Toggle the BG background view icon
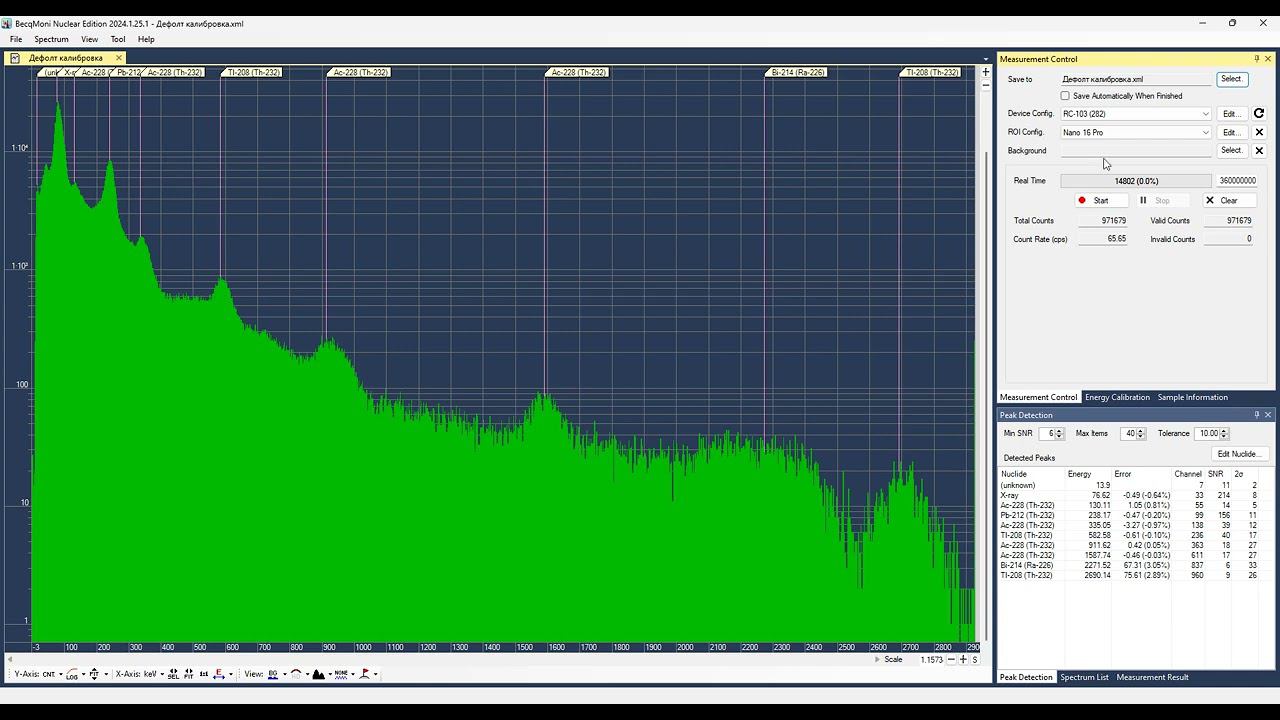This screenshot has height=720, width=1280. [x=273, y=674]
